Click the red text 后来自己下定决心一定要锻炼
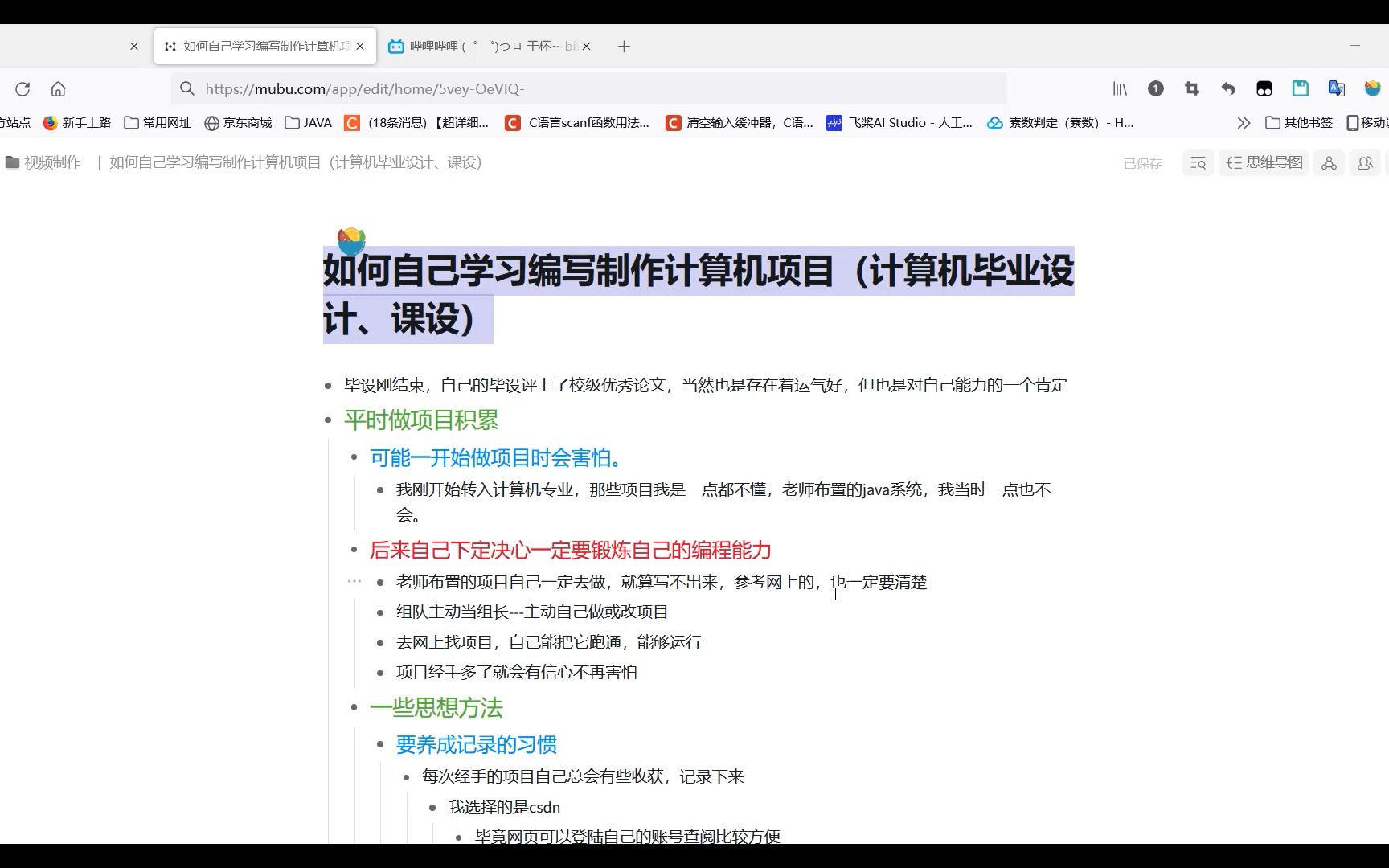Viewport: 1389px width, 868px height. 571,551
